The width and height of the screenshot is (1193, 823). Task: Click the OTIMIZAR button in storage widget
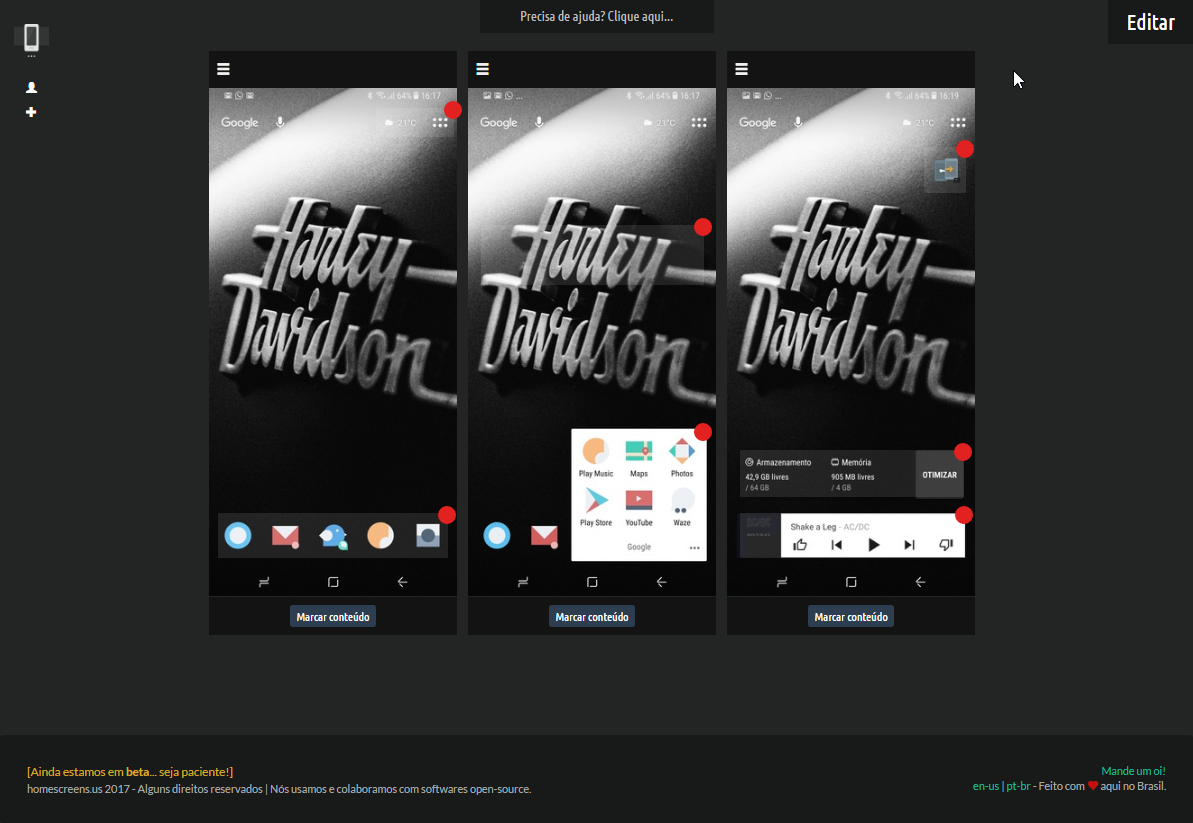pyautogui.click(x=939, y=474)
